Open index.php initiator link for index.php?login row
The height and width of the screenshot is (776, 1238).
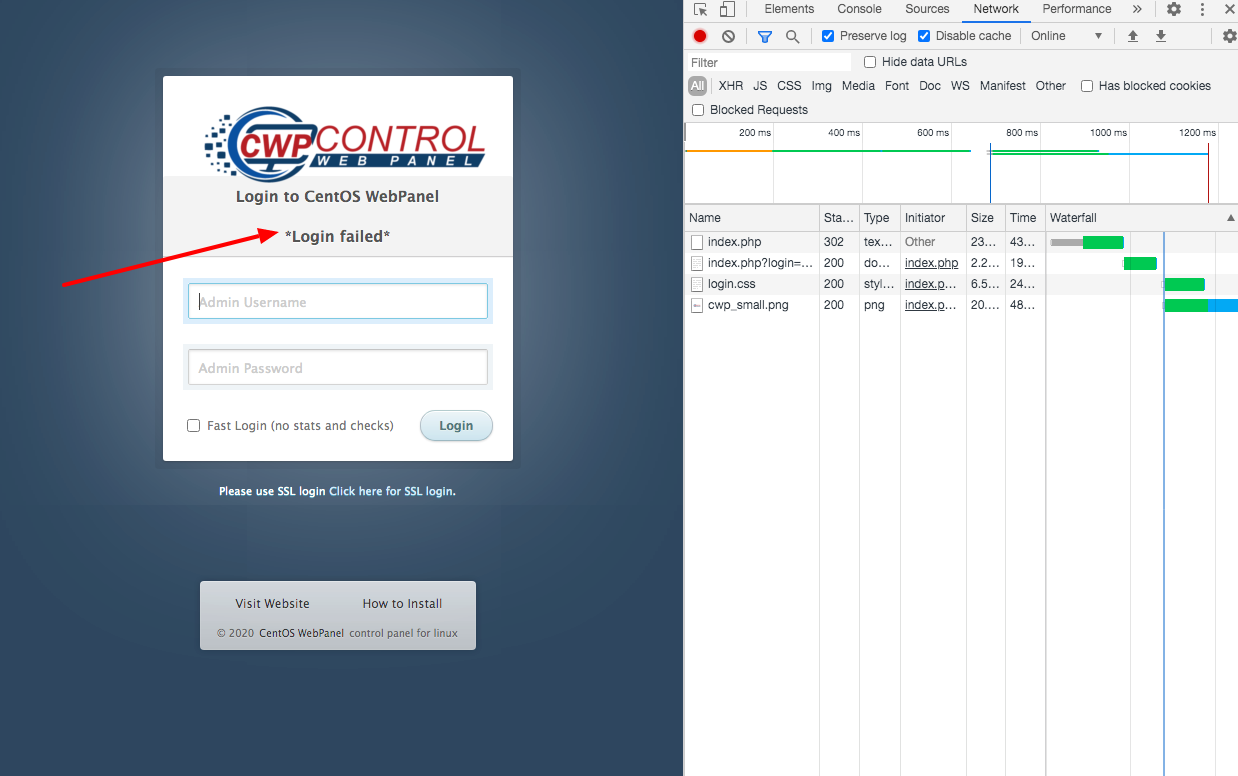(x=931, y=263)
